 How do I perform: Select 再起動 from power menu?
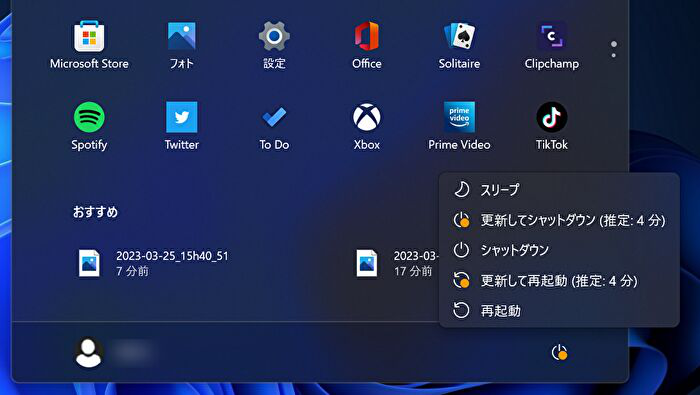[x=559, y=311]
